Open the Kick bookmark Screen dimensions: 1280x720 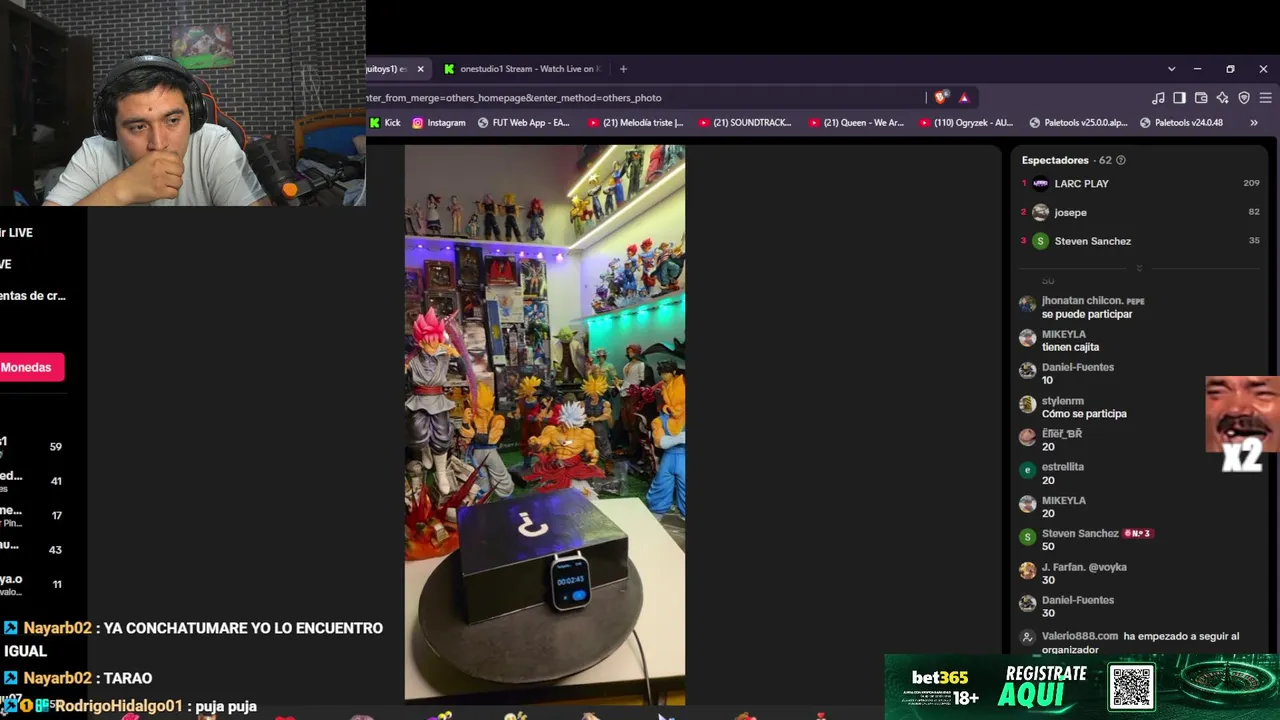coord(385,123)
